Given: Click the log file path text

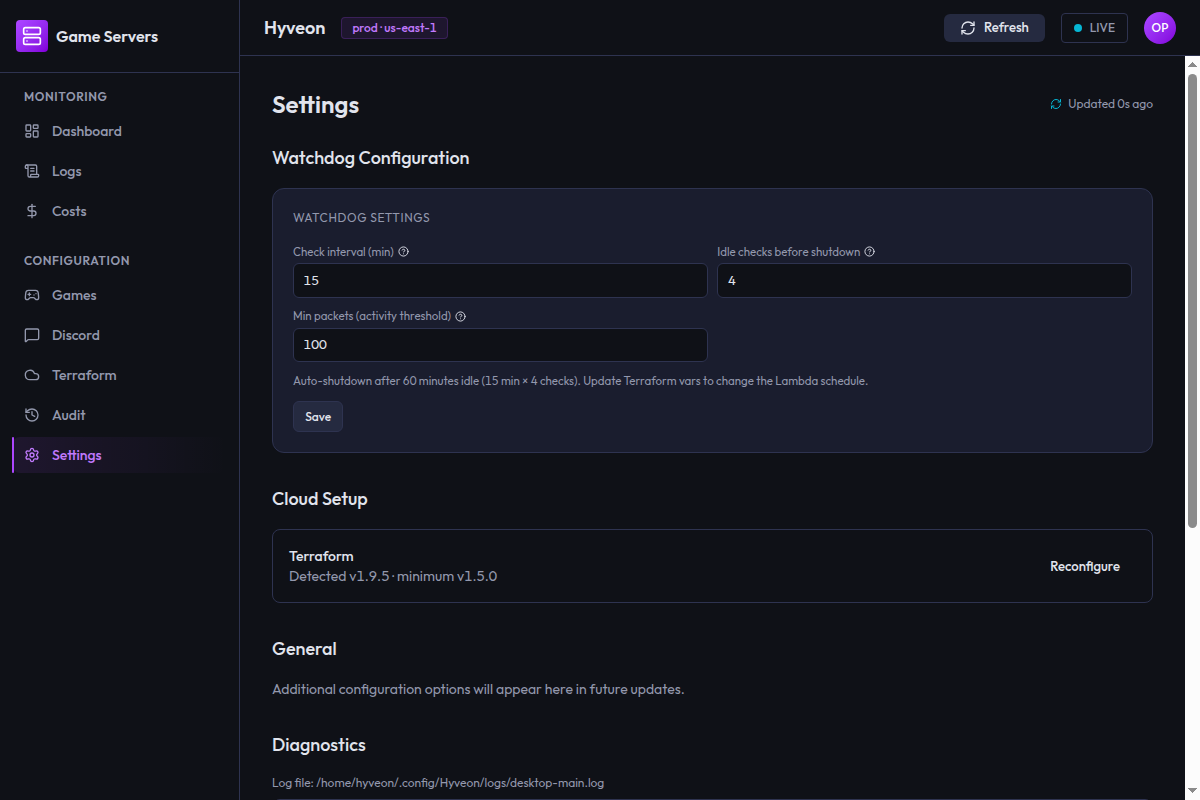Looking at the screenshot, I should 438,783.
